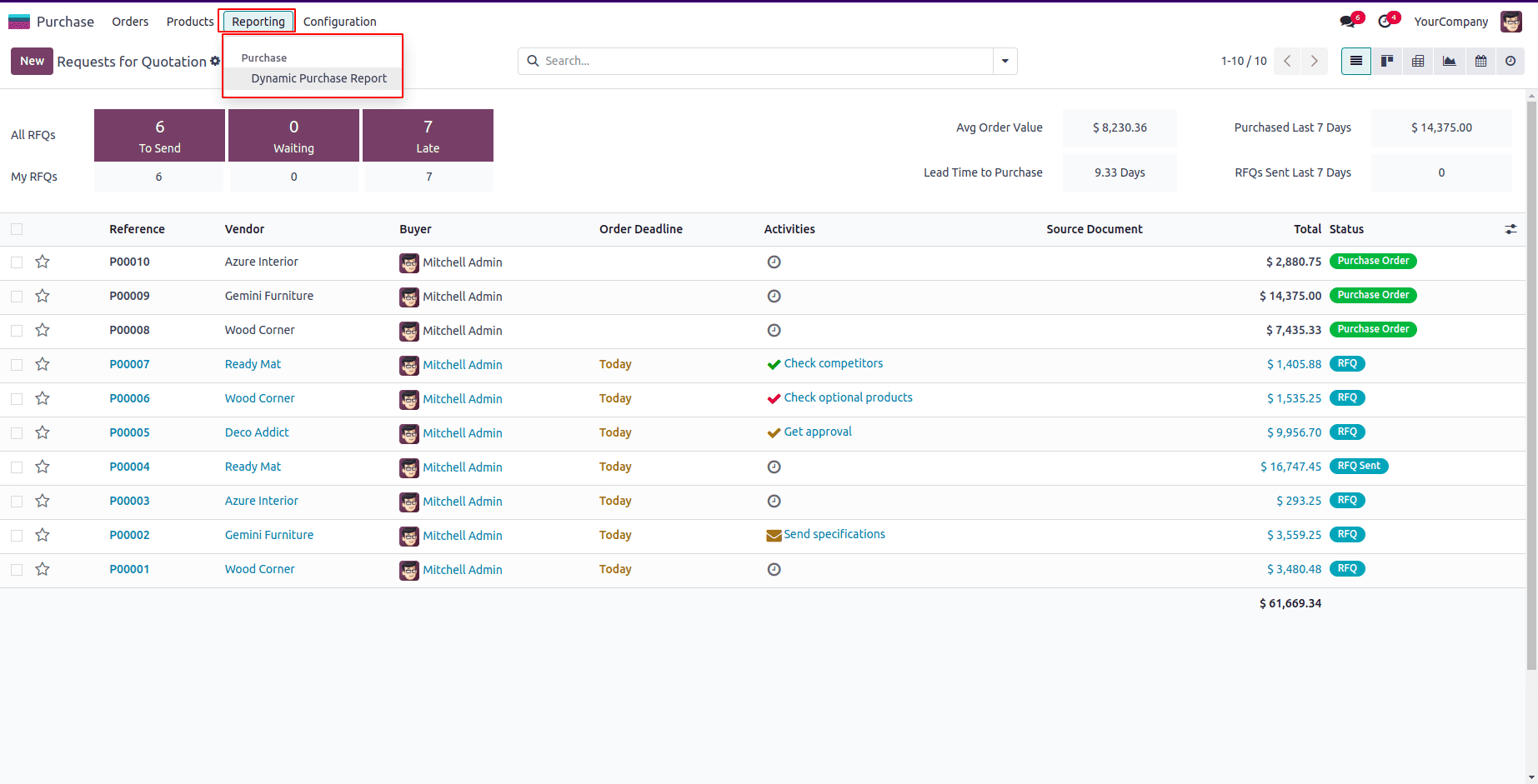Open the Requests for Quotation gear settings
Screen dimensions: 1538x784
(215, 61)
